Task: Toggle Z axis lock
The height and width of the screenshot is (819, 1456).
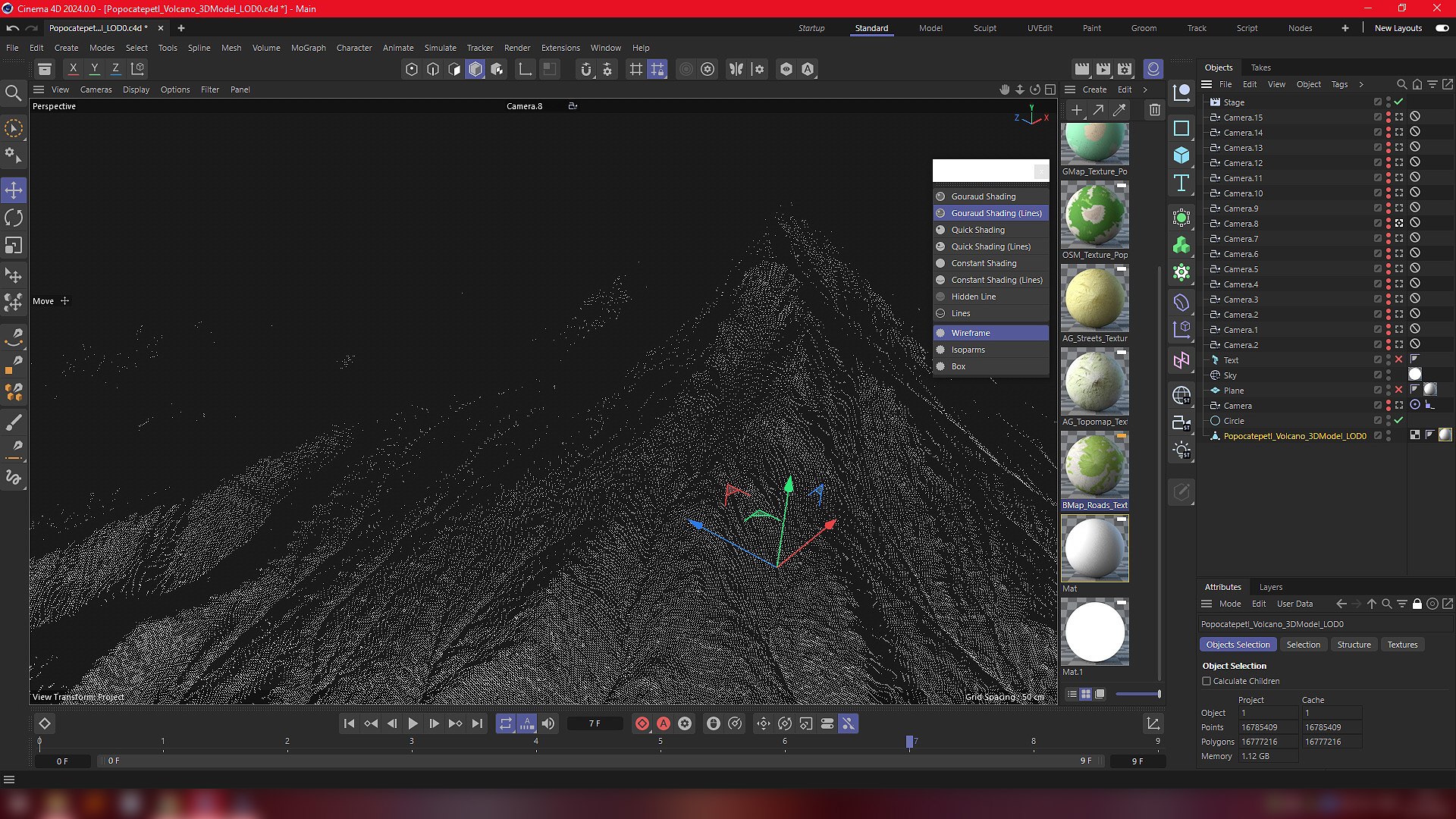Action: (x=116, y=69)
